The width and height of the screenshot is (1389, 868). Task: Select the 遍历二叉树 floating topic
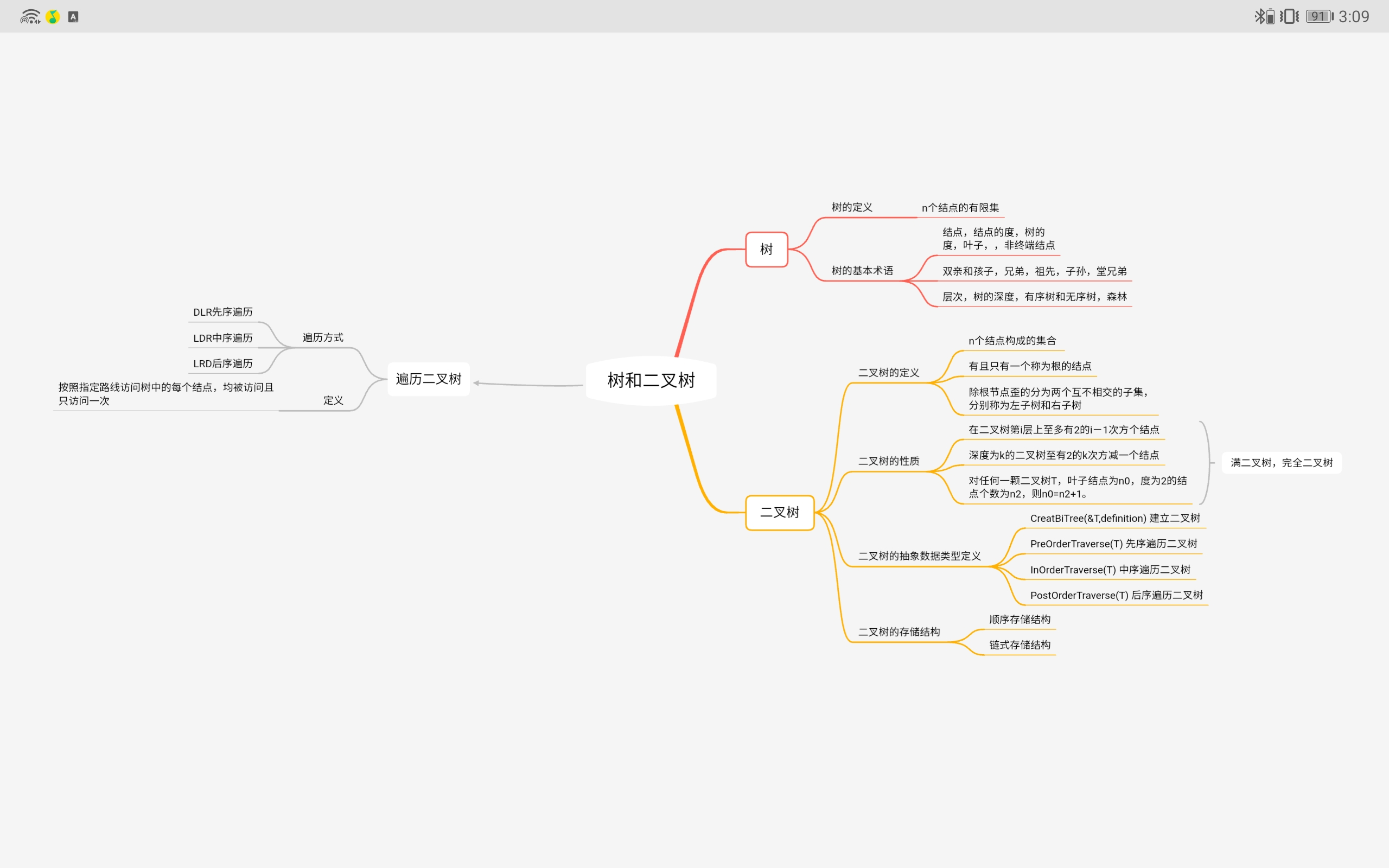428,379
